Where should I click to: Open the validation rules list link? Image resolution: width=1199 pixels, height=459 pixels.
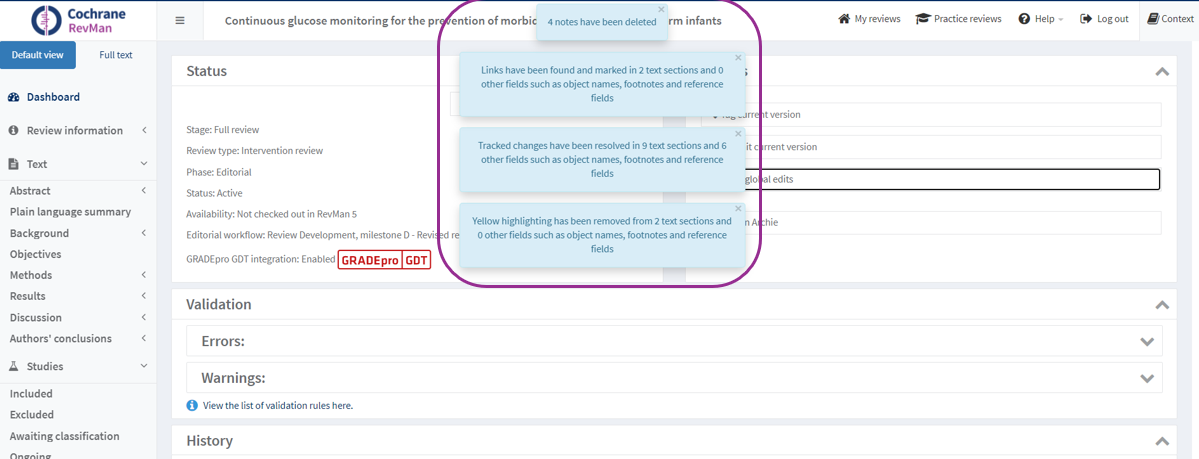point(277,406)
